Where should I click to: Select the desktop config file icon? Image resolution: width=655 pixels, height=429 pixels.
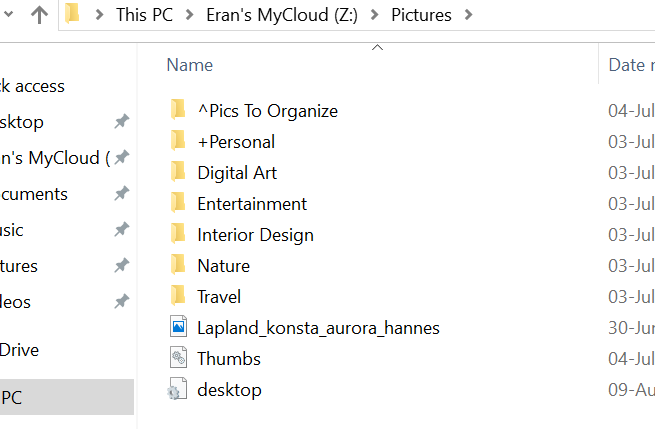(178, 389)
